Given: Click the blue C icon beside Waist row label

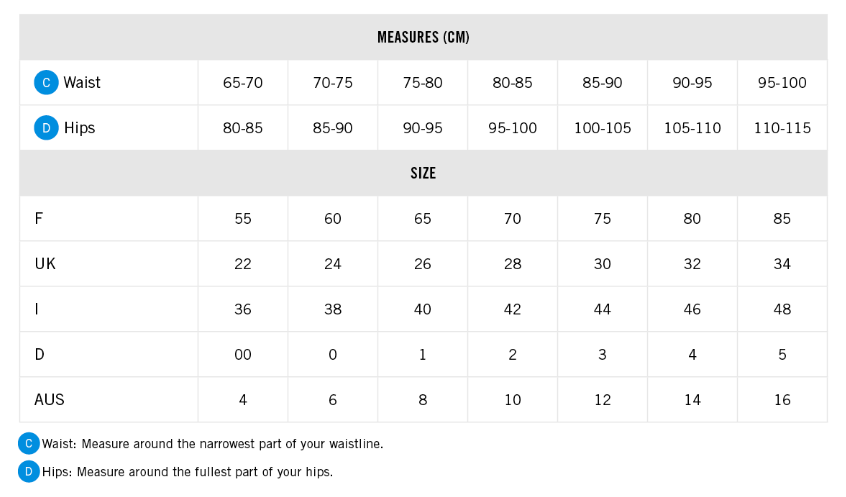Looking at the screenshot, I should [x=46, y=82].
